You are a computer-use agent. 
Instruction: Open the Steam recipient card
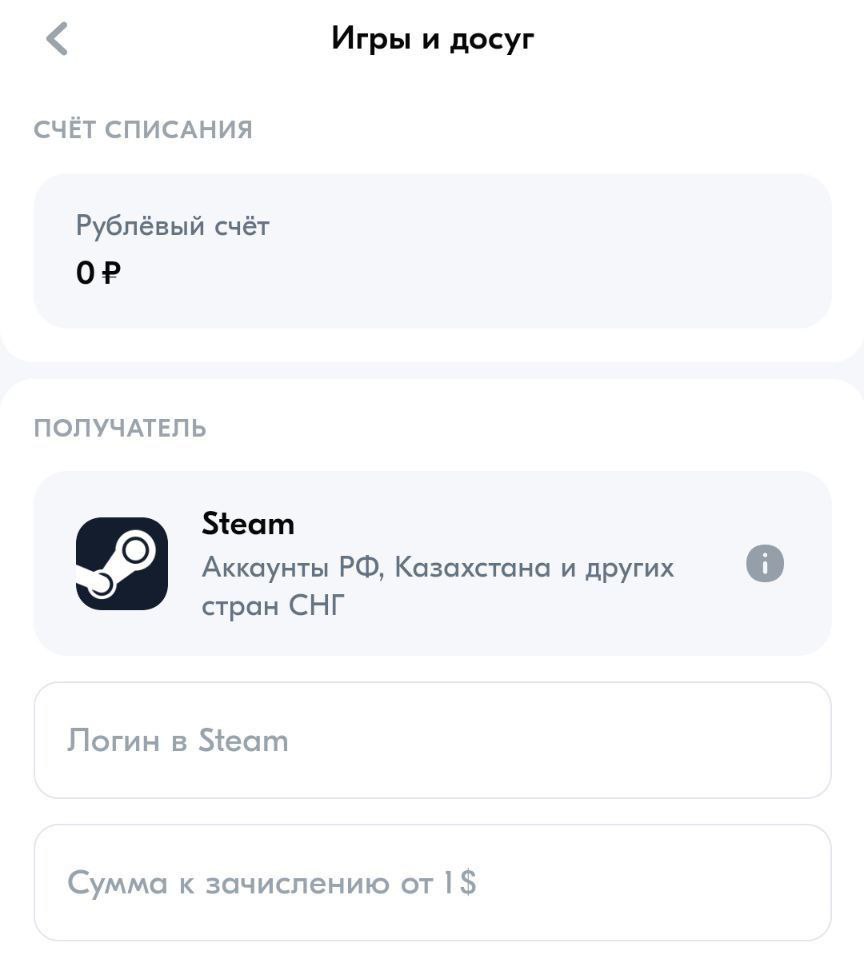click(432, 563)
